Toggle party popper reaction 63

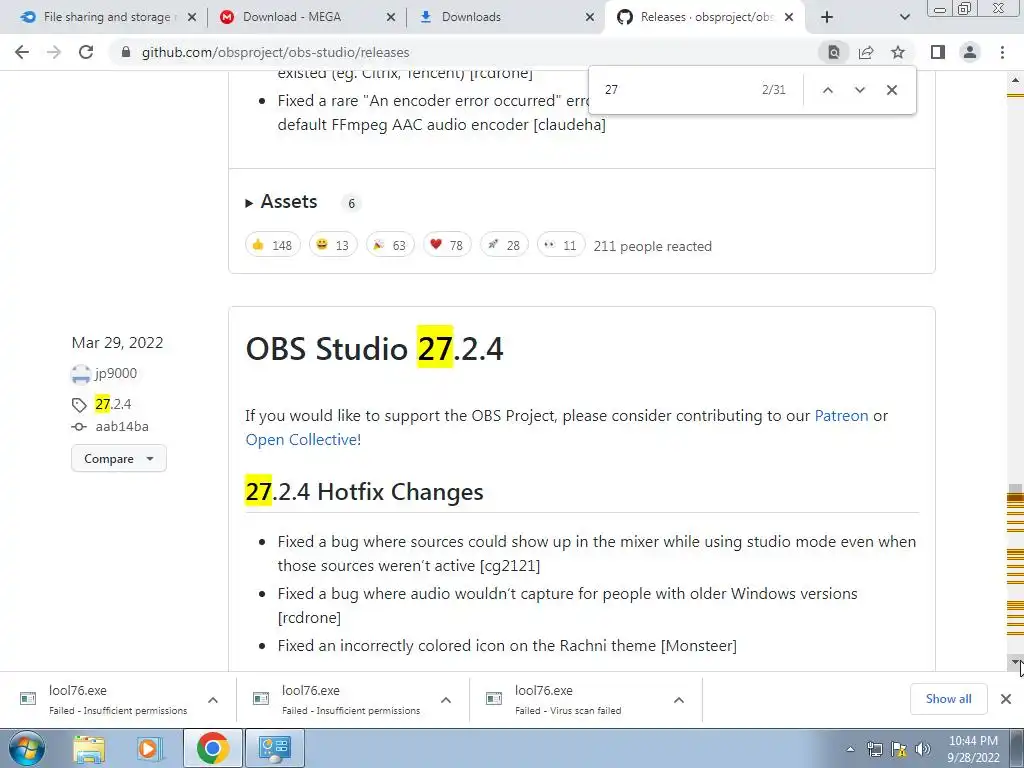point(390,245)
